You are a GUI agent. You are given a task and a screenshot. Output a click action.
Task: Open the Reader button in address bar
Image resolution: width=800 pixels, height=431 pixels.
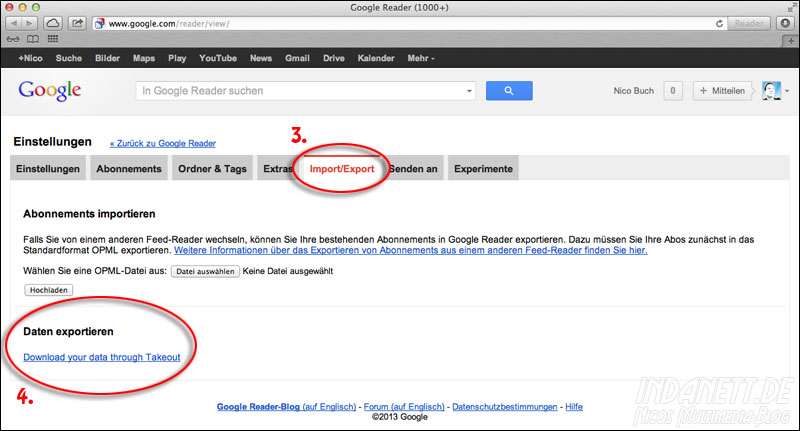tap(748, 23)
